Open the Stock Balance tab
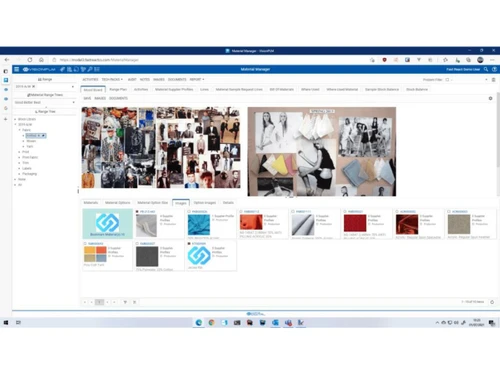Screen dimensions: 500x375 [417, 89]
